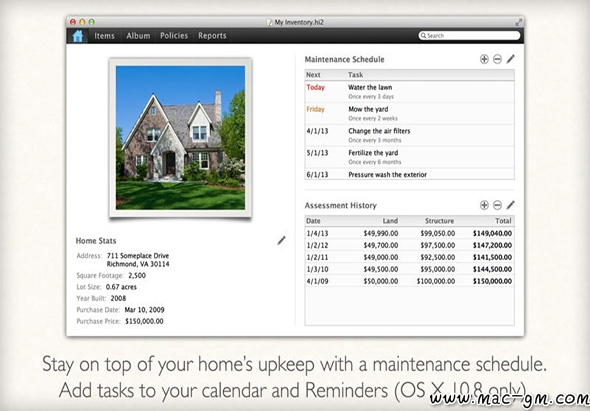
Task: Switch to the Items tab
Action: click(x=104, y=36)
